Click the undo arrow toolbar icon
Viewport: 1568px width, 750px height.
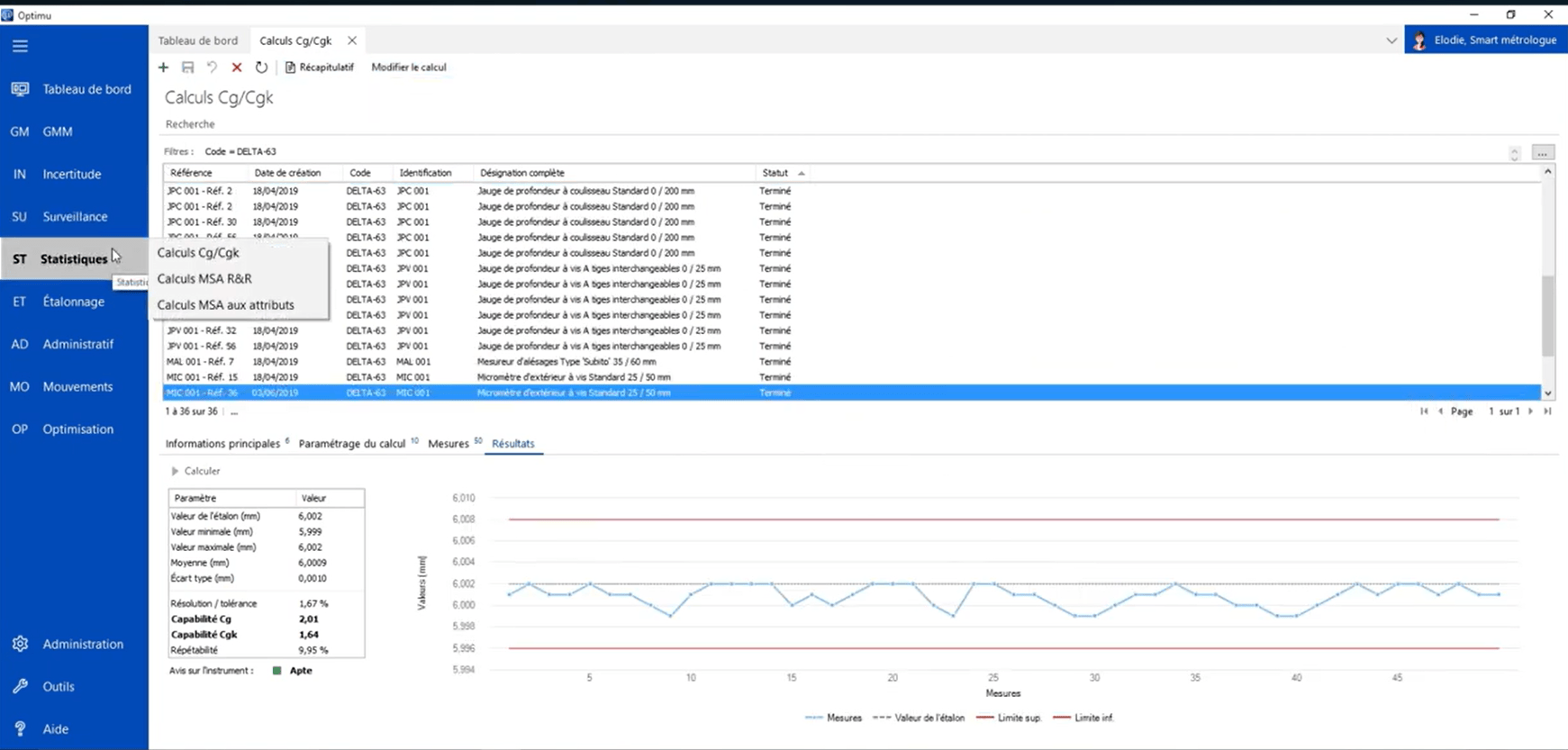tap(212, 68)
